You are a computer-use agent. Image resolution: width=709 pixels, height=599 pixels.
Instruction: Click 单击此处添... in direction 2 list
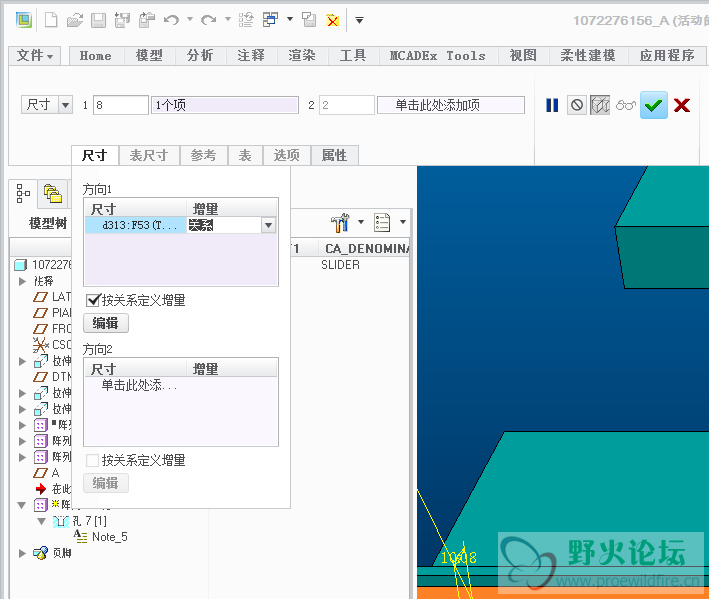click(x=139, y=385)
